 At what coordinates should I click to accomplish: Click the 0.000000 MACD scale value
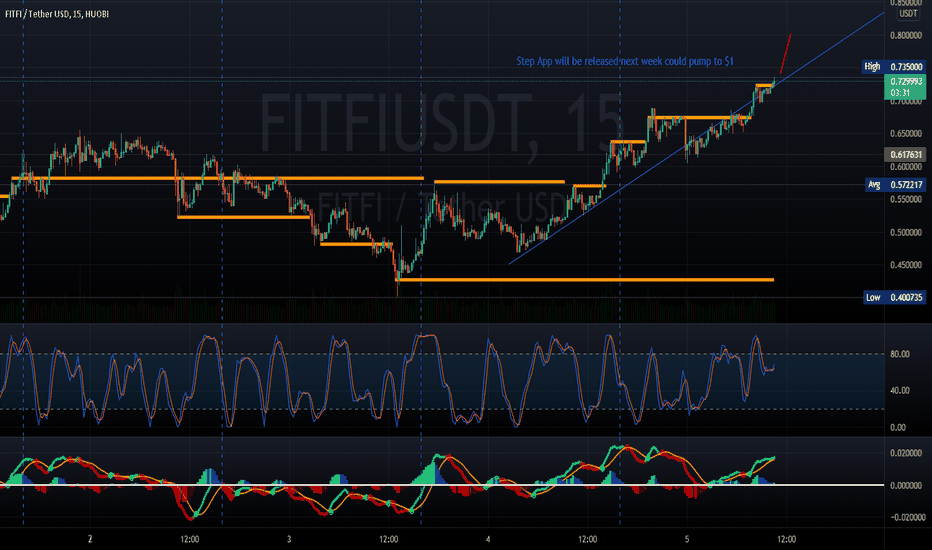click(906, 485)
